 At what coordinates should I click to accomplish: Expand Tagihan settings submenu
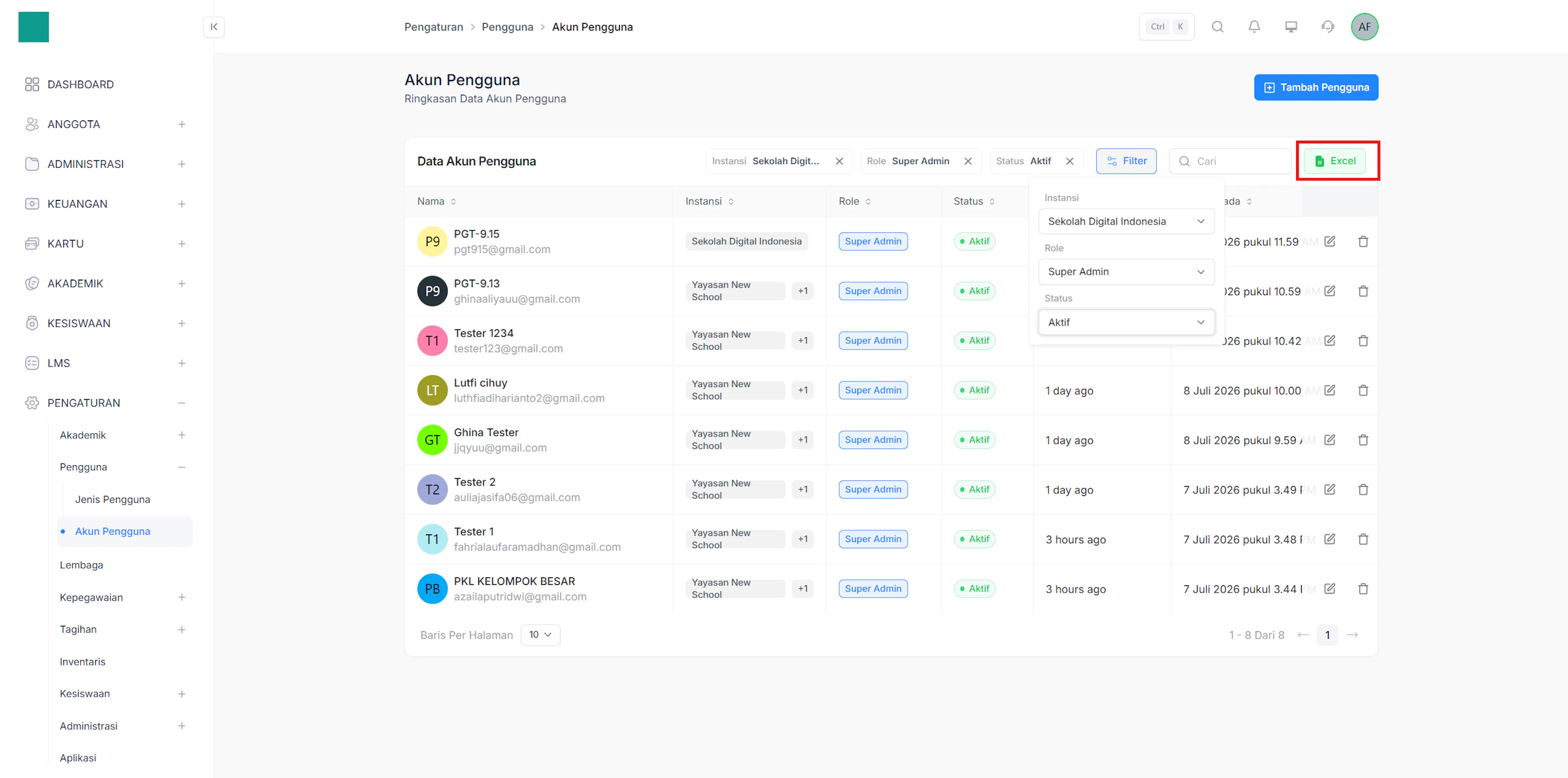click(181, 629)
